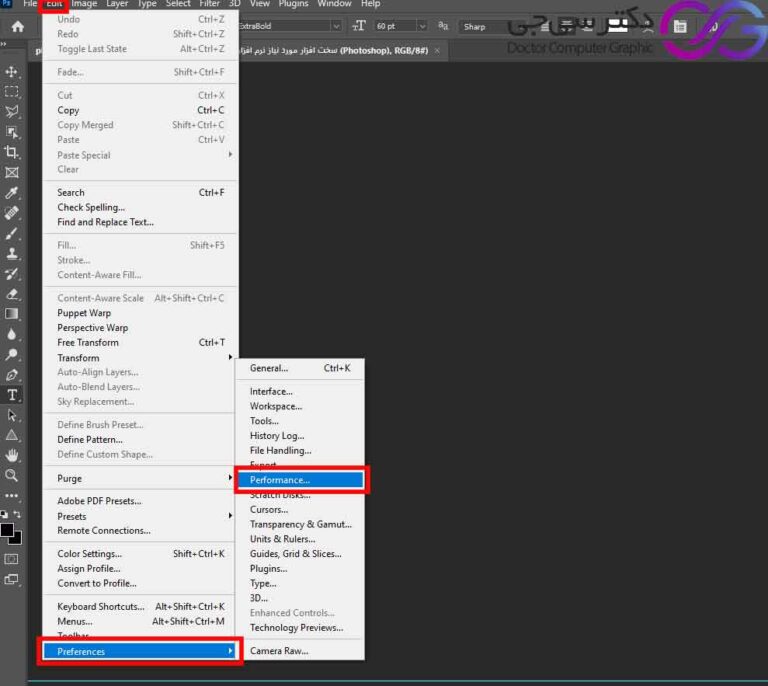Open the background color swatch
768x686 pixels.
(17, 539)
